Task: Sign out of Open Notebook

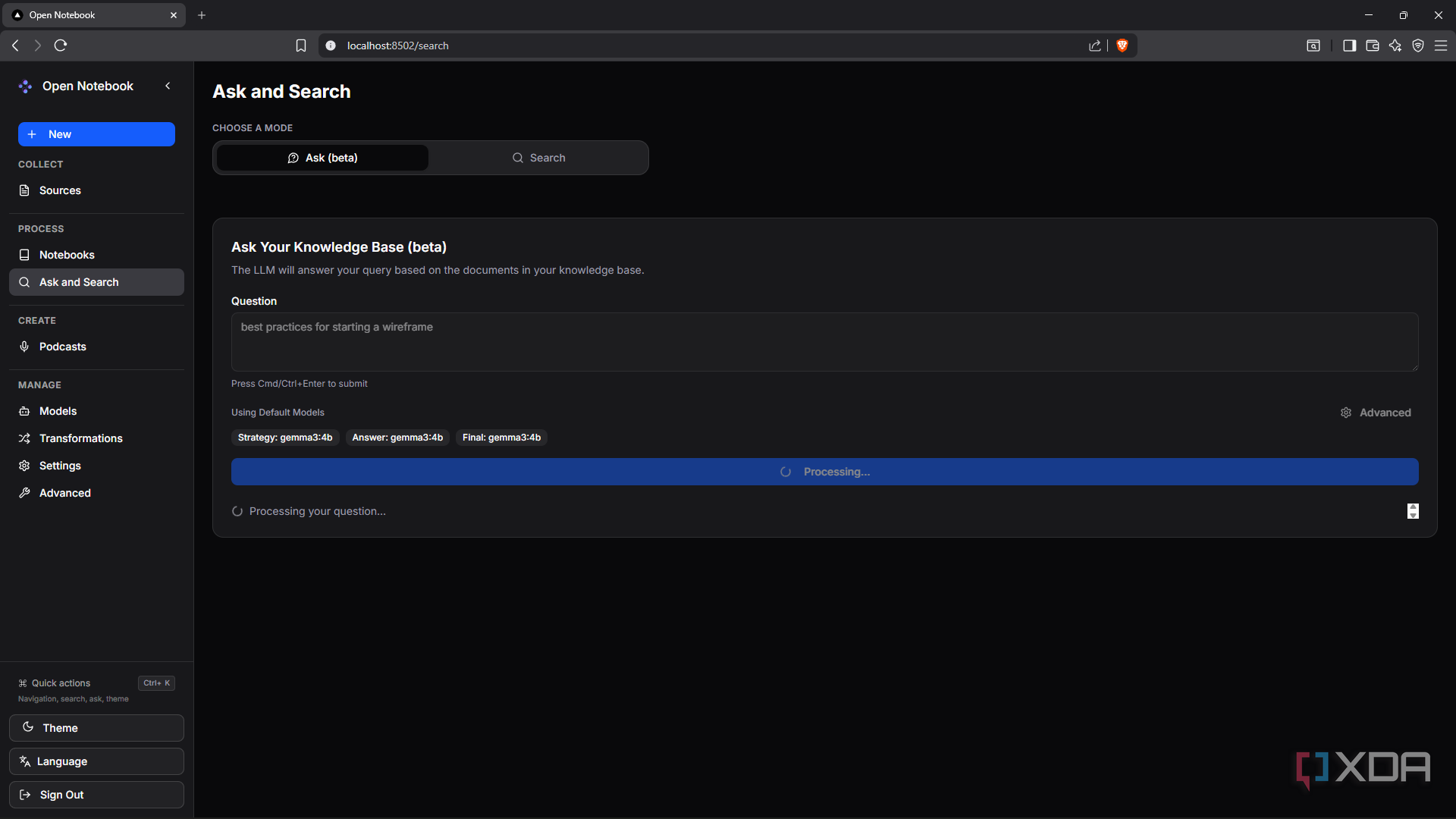Action: 96,795
